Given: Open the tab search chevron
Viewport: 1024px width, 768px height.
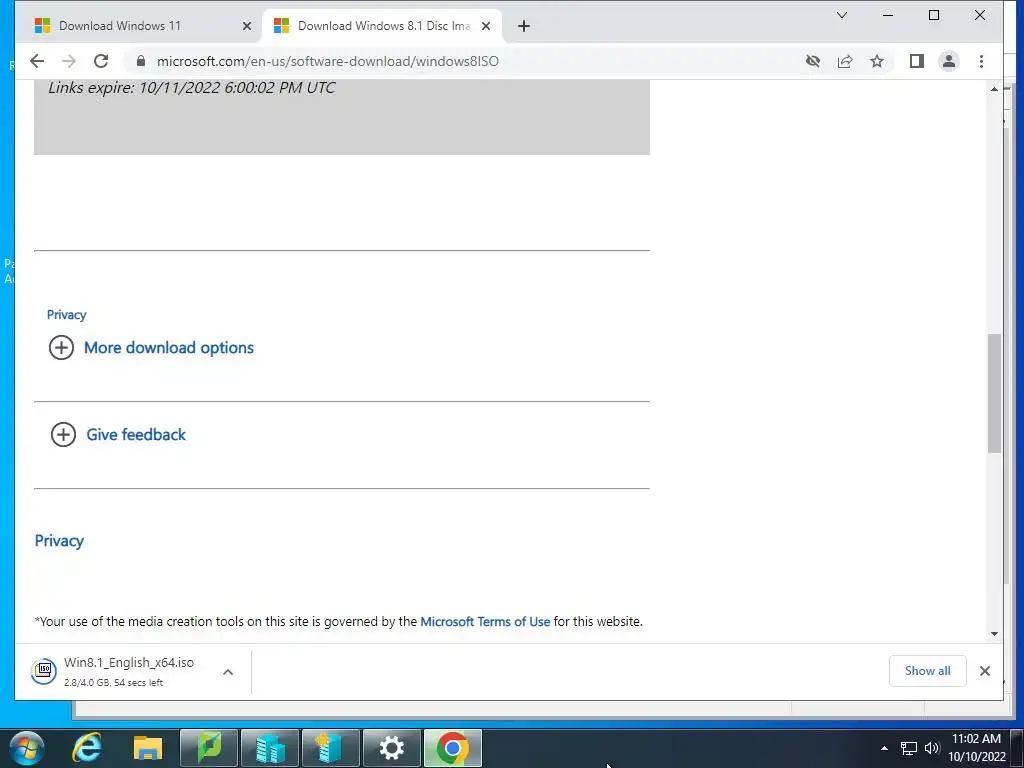Looking at the screenshot, I should point(842,15).
